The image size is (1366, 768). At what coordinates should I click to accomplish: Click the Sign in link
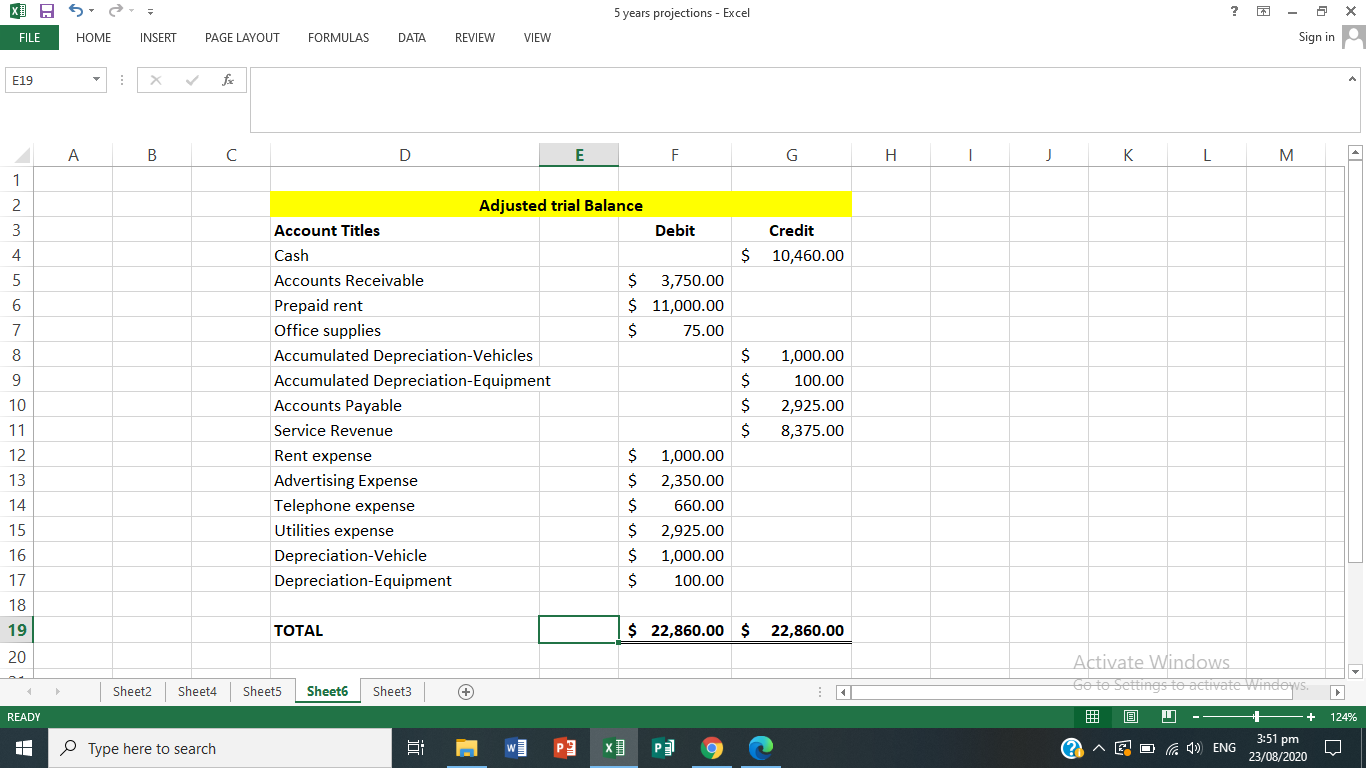(1315, 37)
